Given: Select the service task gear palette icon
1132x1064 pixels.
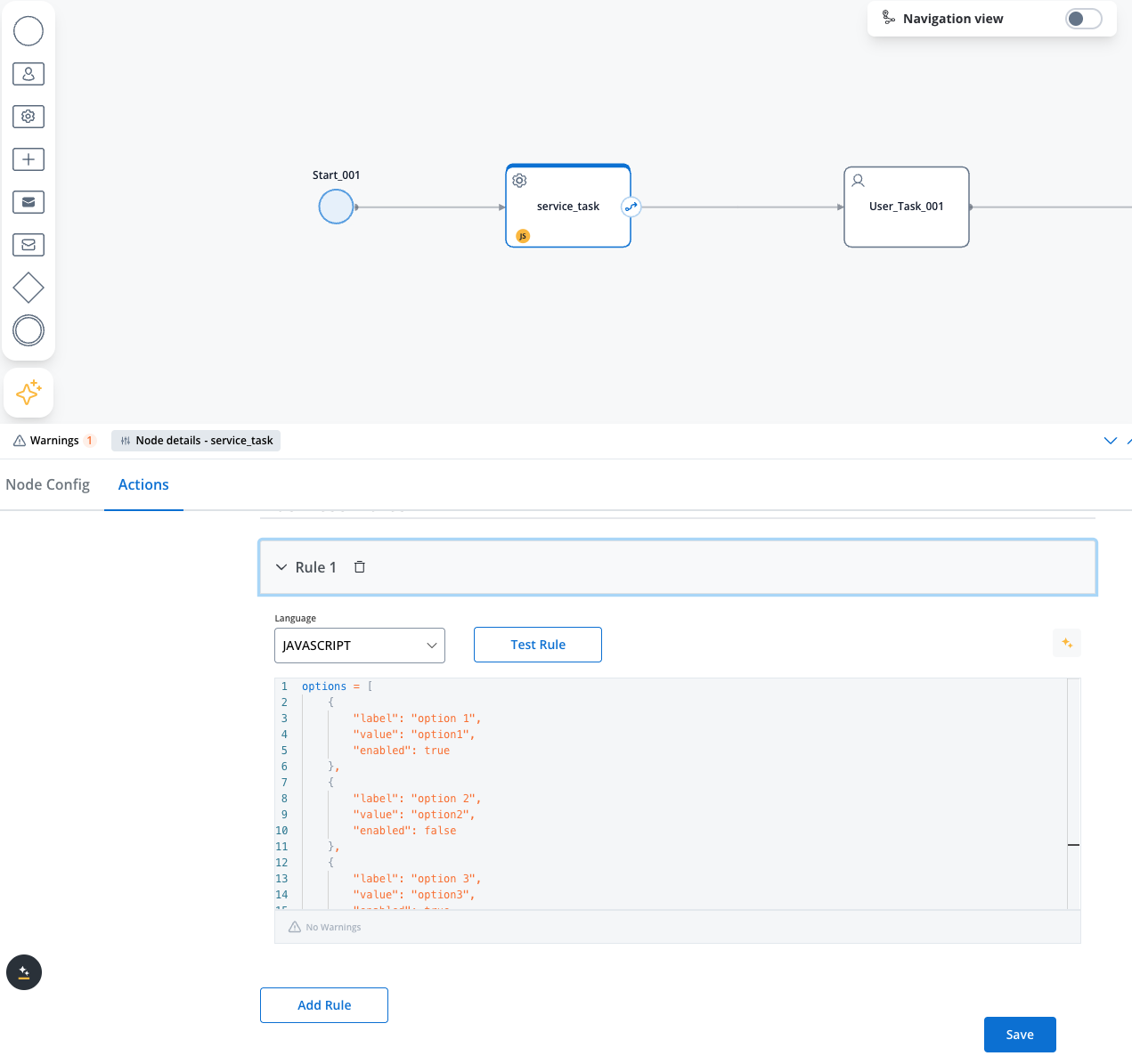Looking at the screenshot, I should [x=29, y=117].
